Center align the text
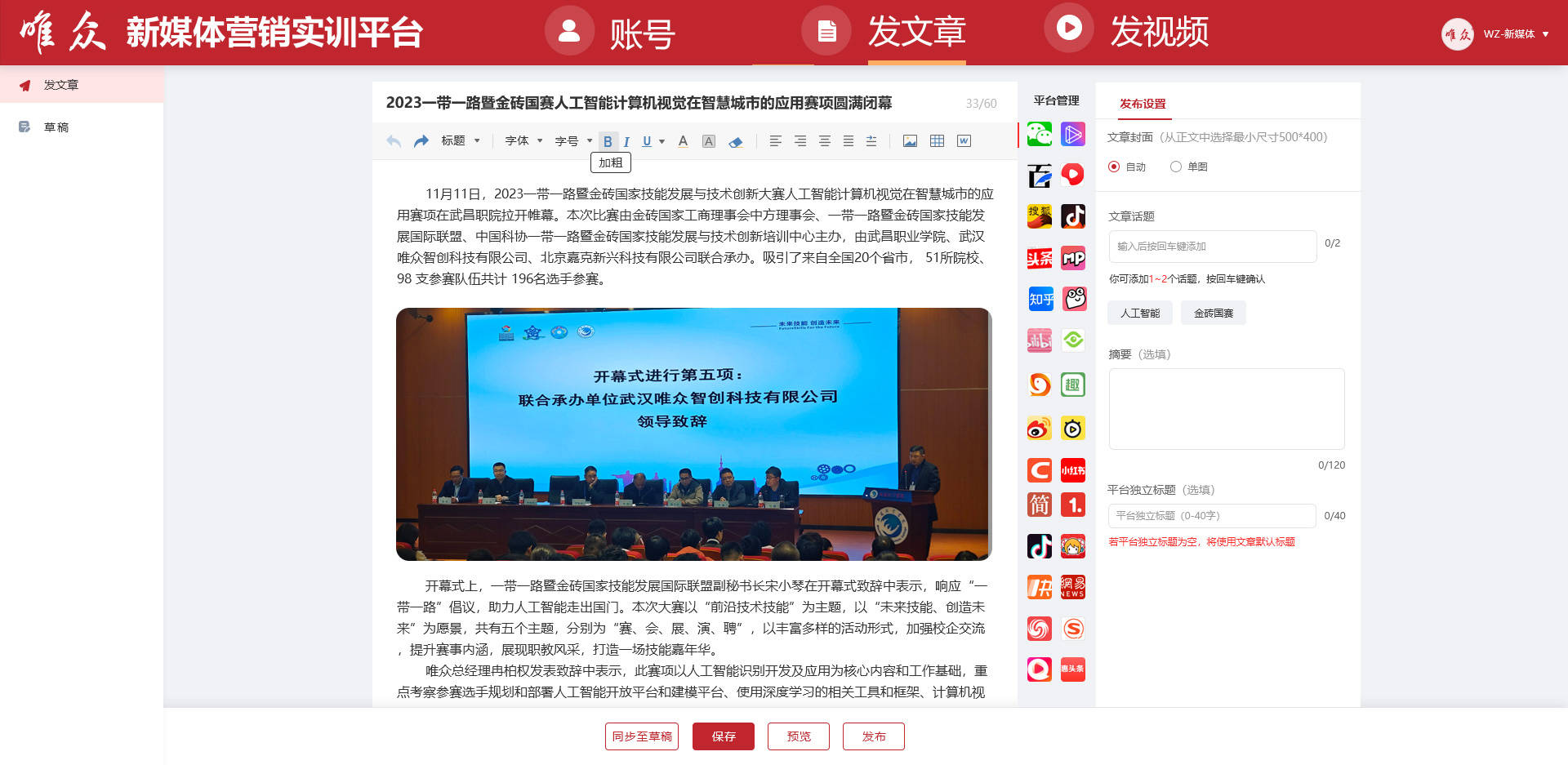Screen dimensions: 1568x765 tap(825, 141)
